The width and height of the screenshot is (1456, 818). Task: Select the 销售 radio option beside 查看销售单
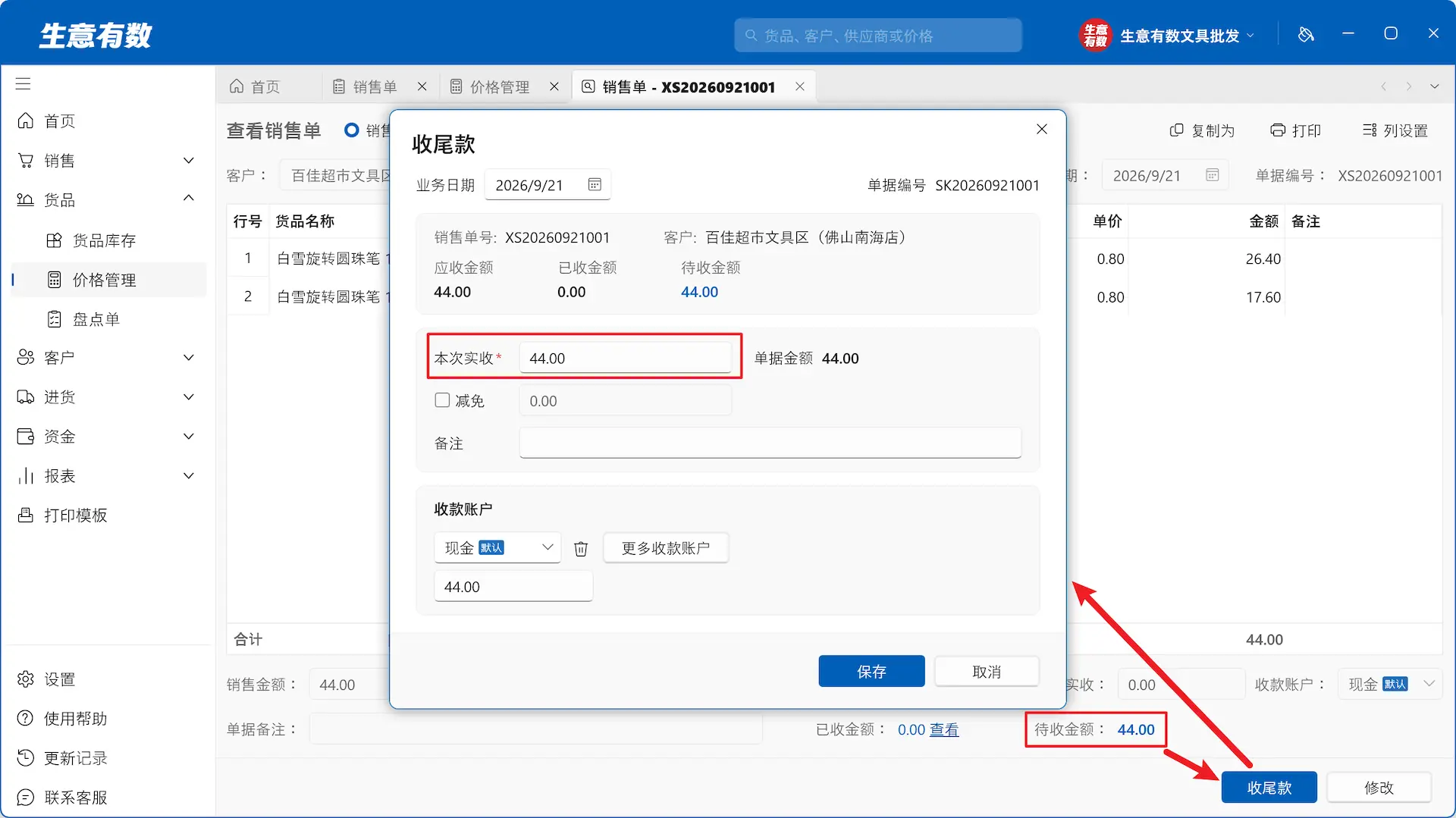(351, 130)
